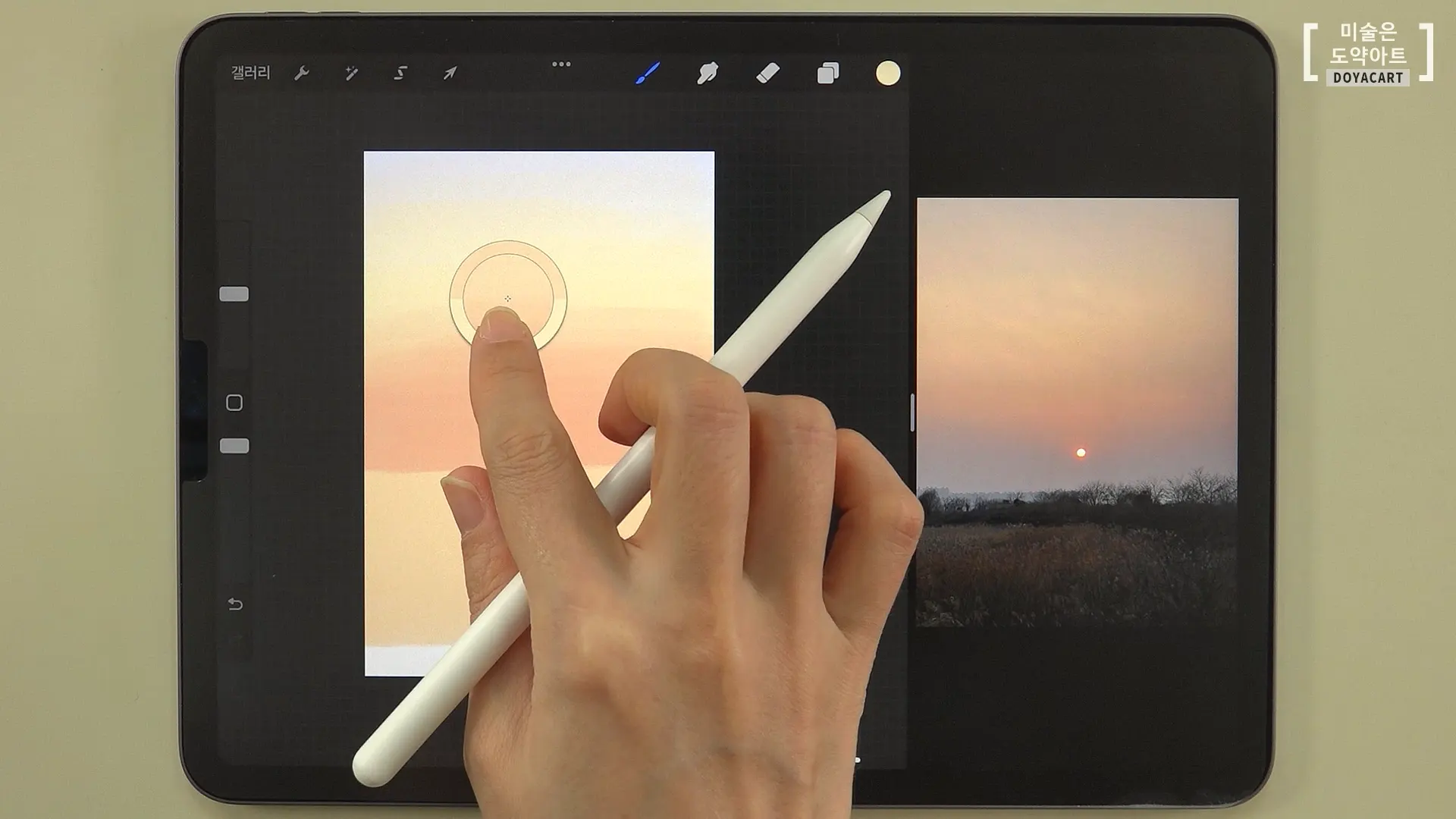
Task: Select the Smudge finger tool
Action: pyautogui.click(x=707, y=74)
